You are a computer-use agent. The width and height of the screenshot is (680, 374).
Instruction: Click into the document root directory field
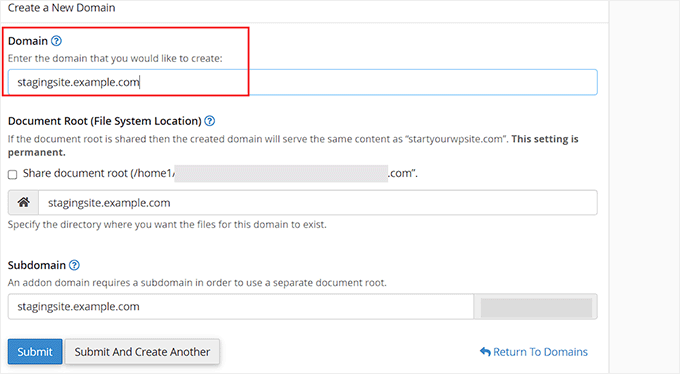tap(318, 202)
